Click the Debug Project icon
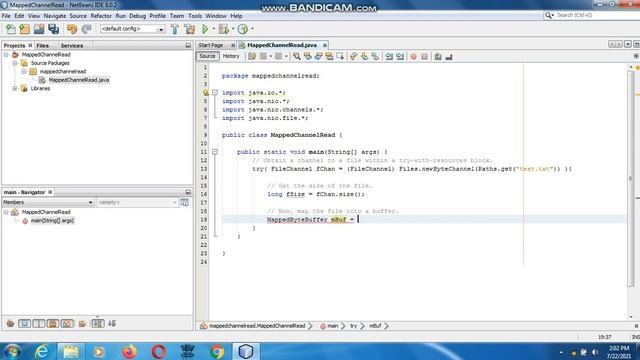Screen dimensions: 640x360 223,29
